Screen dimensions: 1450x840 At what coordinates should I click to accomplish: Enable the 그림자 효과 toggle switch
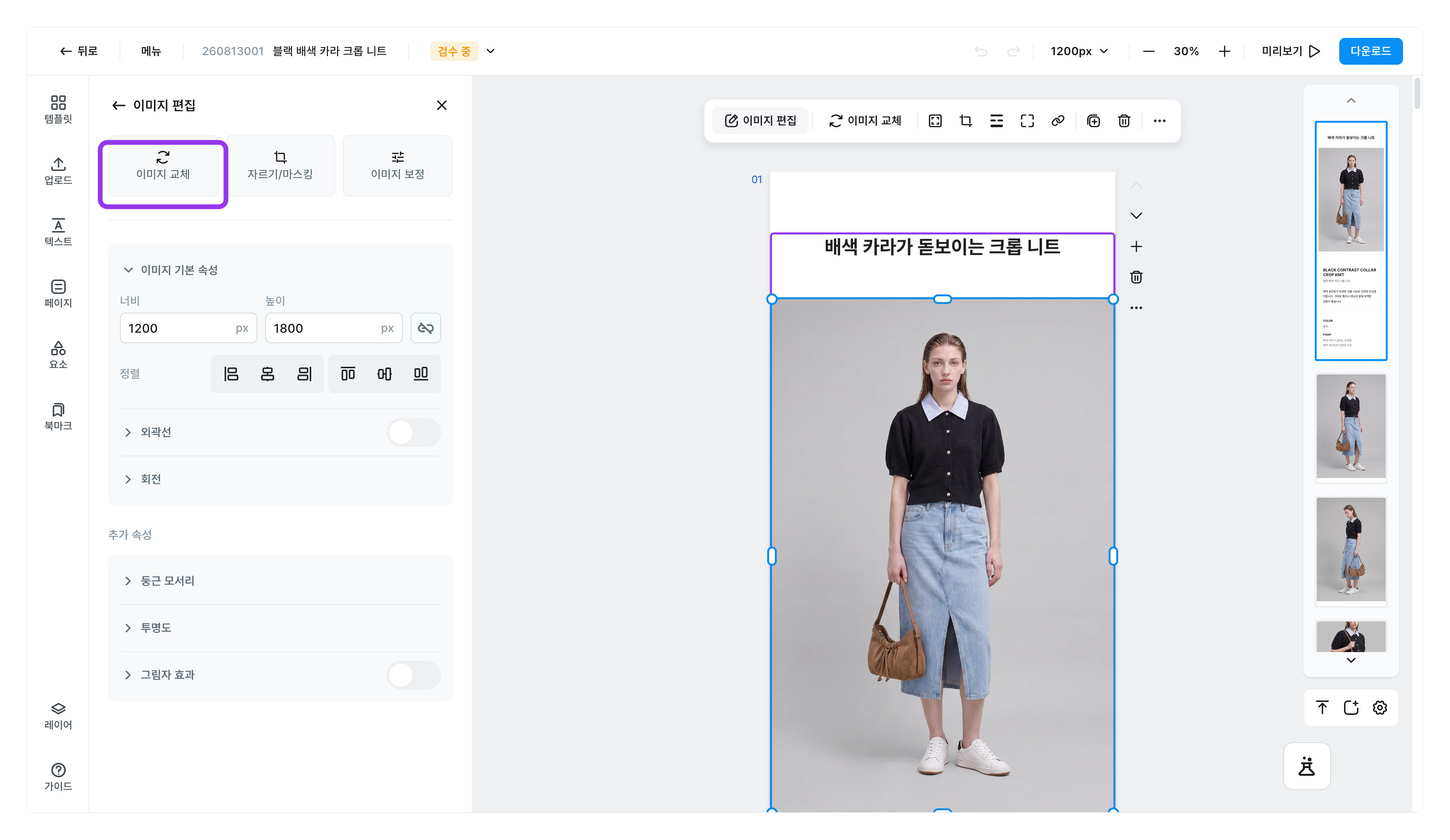click(414, 675)
